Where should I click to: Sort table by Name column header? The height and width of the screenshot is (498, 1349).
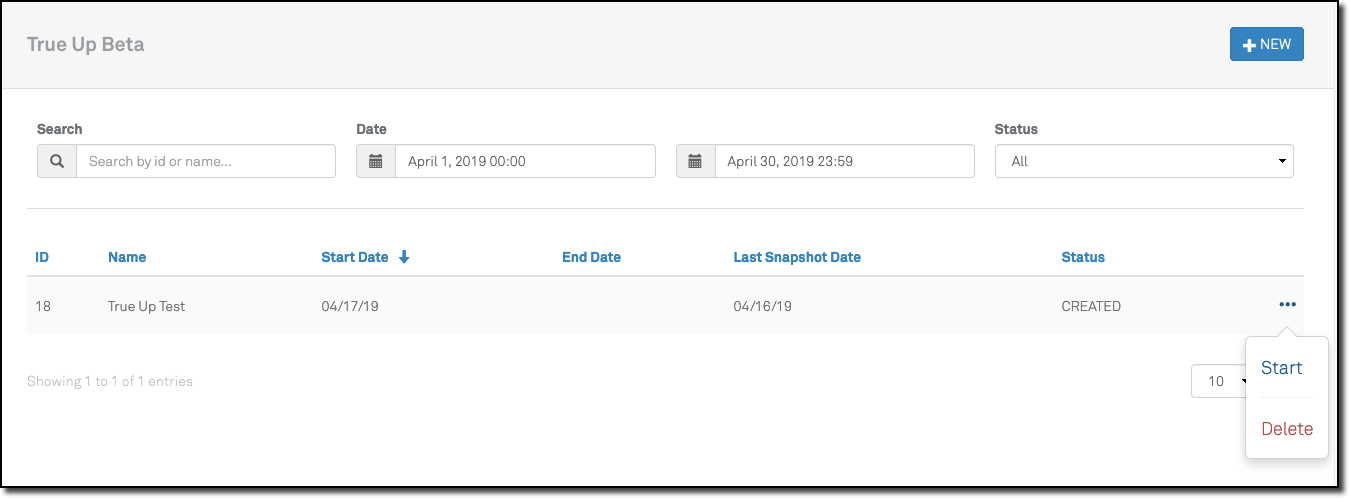click(127, 257)
